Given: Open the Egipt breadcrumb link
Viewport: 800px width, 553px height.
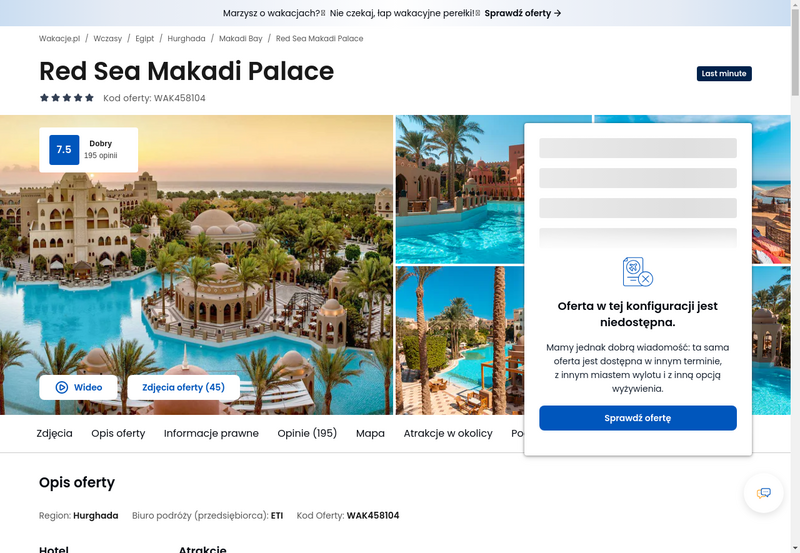Looking at the screenshot, I should 145,39.
